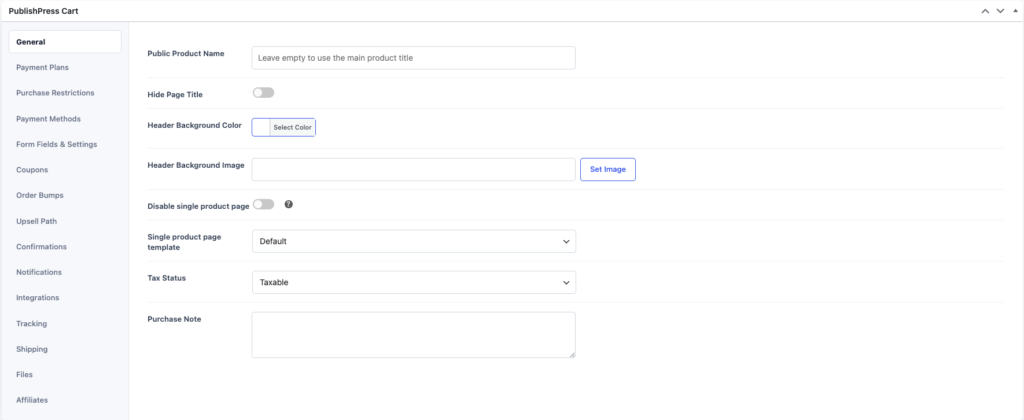1024x420 pixels.
Task: Click into Purchase Note text area
Action: pyautogui.click(x=413, y=334)
